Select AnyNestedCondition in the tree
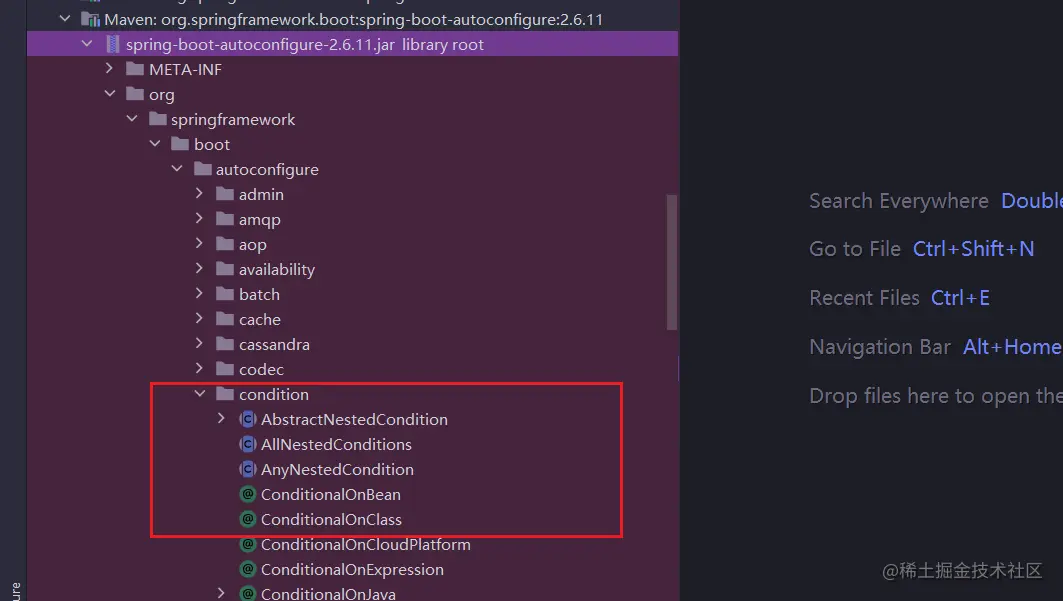The image size is (1063, 601). (337, 470)
